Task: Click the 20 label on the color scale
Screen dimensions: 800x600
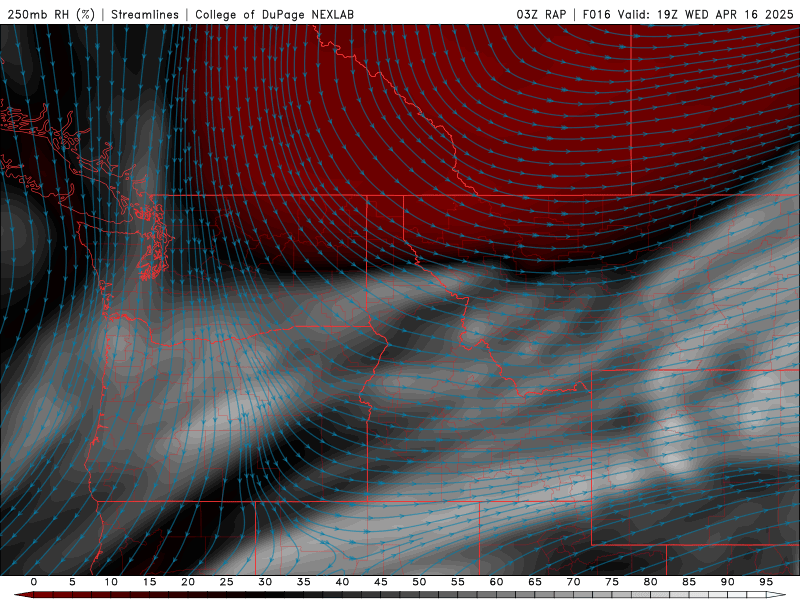Action: [x=188, y=582]
